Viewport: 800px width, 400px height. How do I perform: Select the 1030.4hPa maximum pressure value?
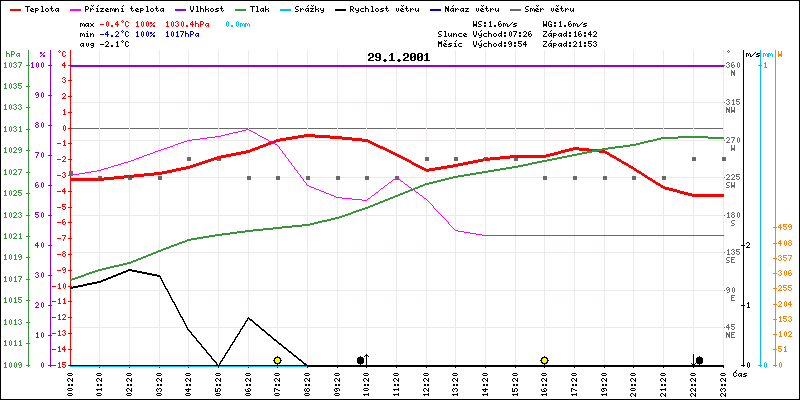(x=188, y=23)
